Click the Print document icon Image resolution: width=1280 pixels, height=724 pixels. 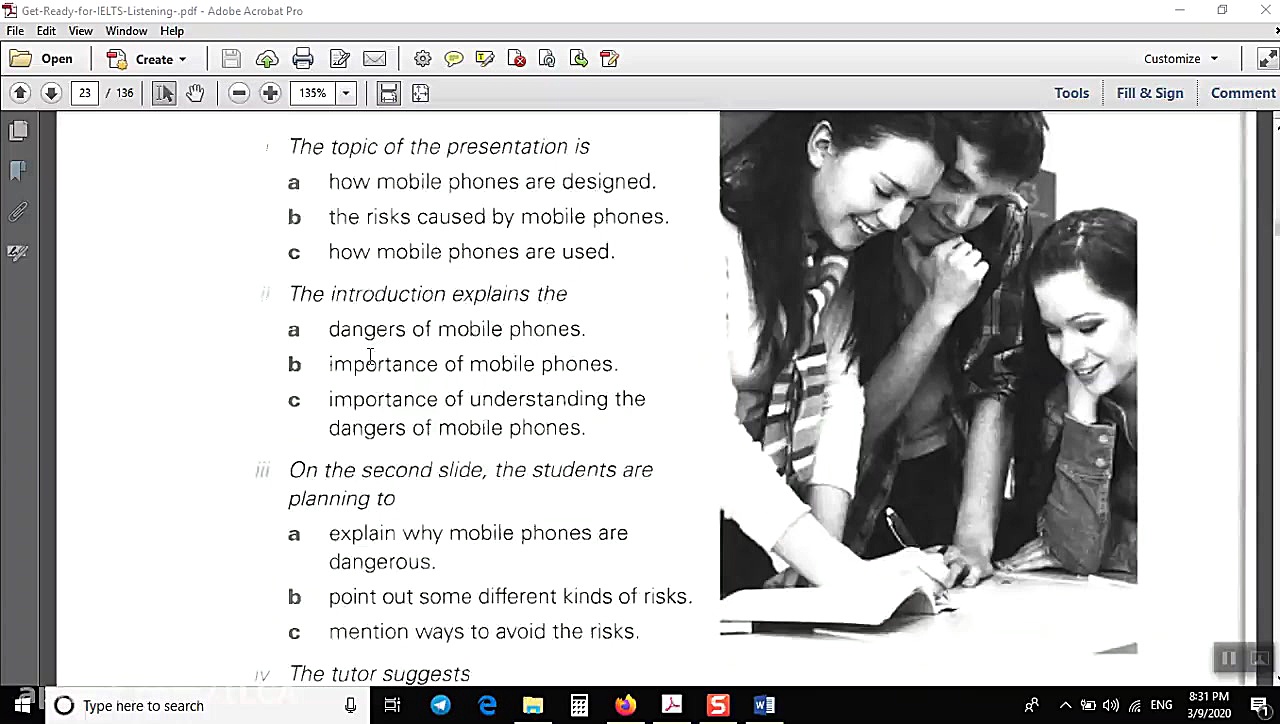point(302,58)
